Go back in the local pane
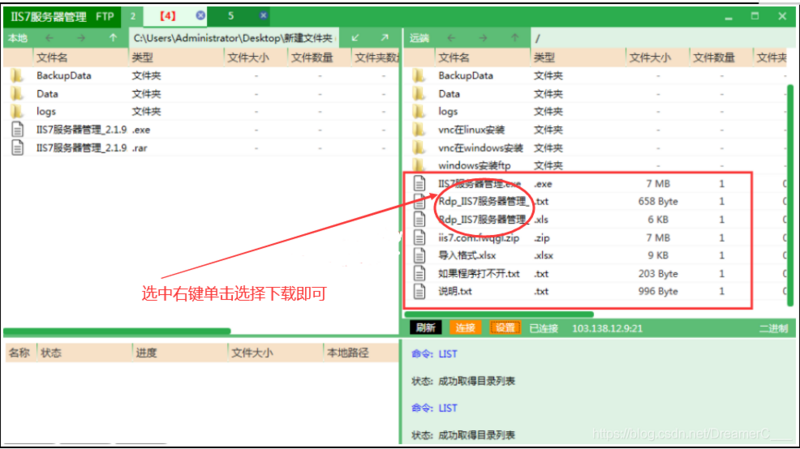Screen dimensions: 800x449 click(49, 38)
